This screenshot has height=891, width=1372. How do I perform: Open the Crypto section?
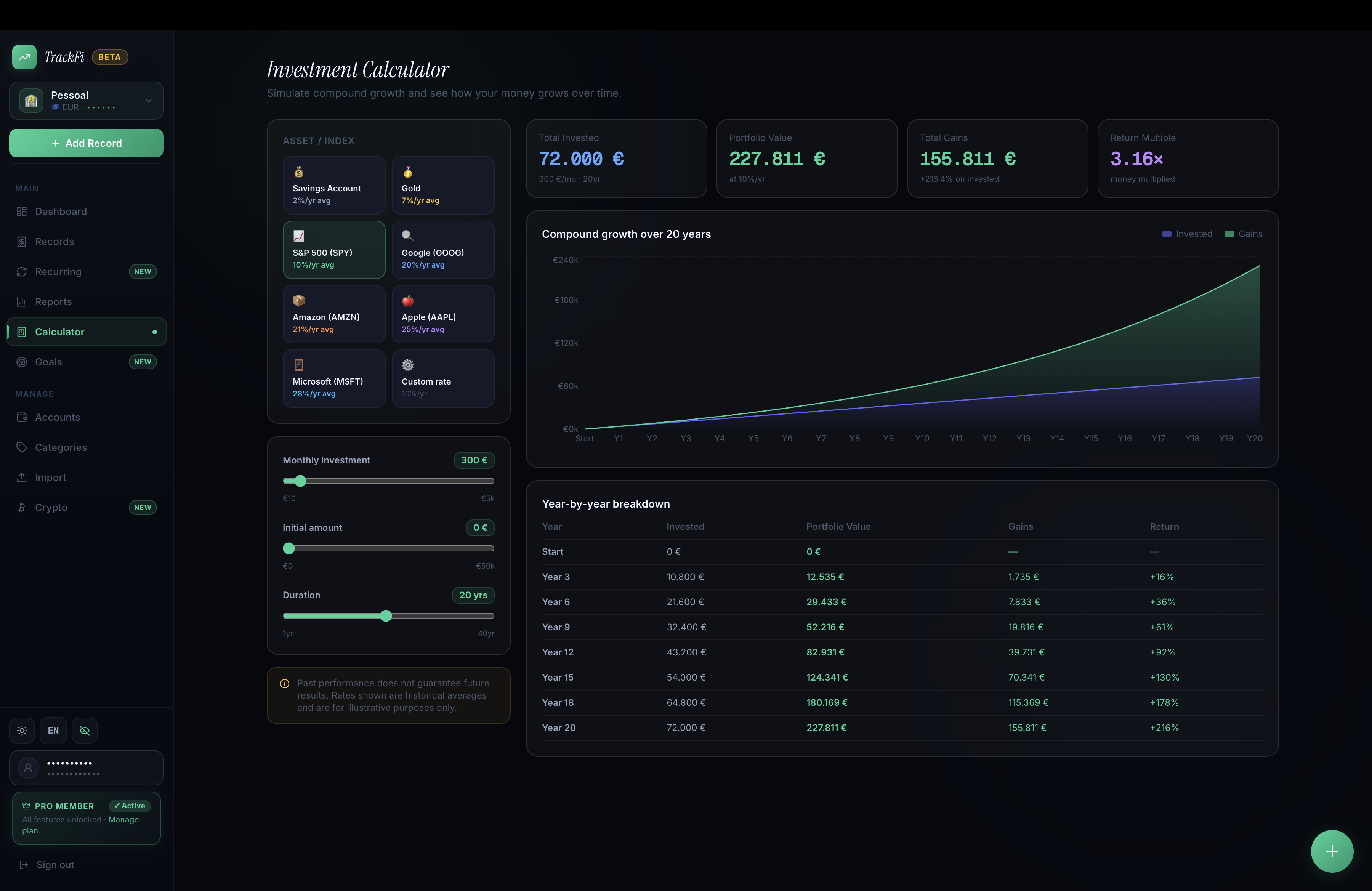(51, 507)
